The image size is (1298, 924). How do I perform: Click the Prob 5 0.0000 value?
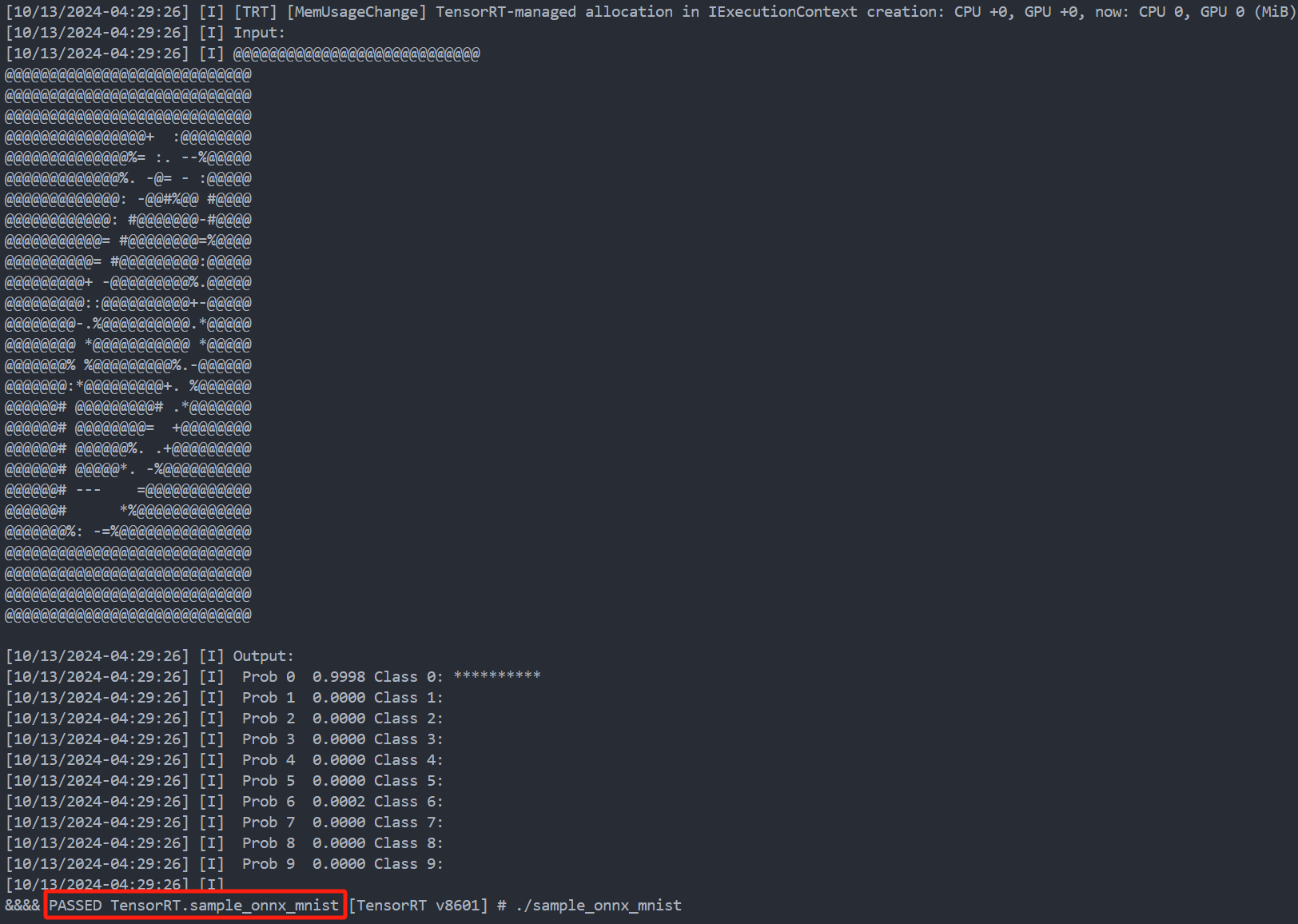pyautogui.click(x=339, y=780)
